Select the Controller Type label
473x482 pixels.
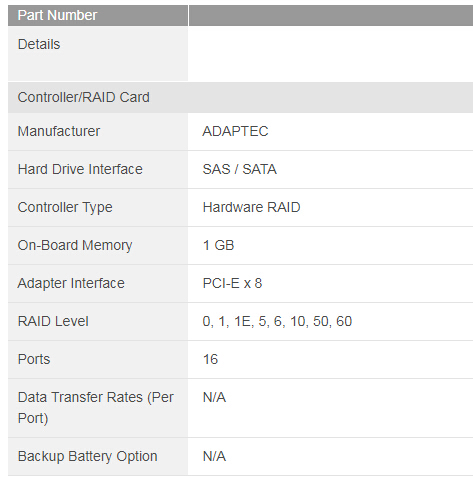click(x=65, y=208)
